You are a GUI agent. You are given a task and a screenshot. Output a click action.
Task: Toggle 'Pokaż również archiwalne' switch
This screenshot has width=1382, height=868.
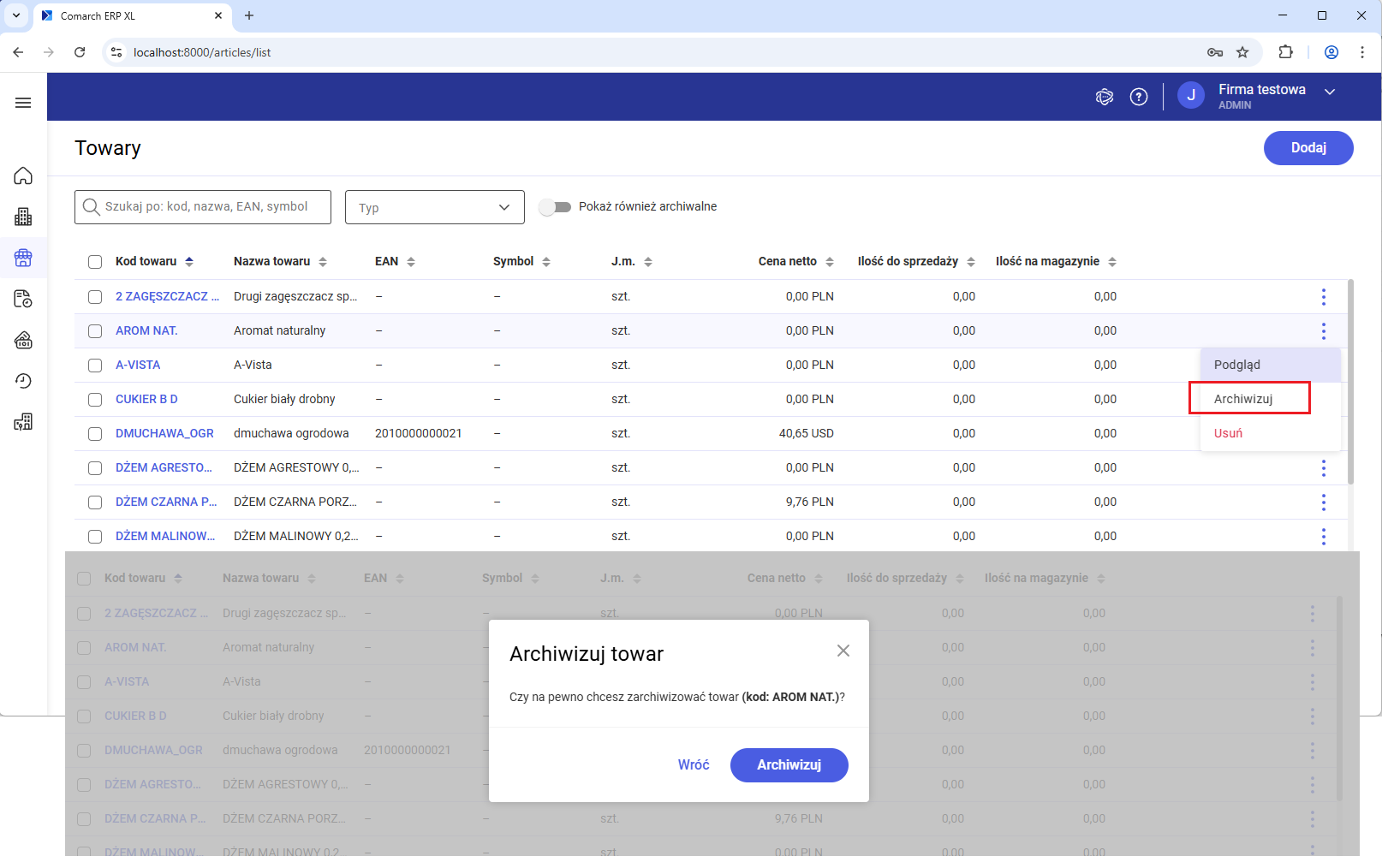[555, 207]
